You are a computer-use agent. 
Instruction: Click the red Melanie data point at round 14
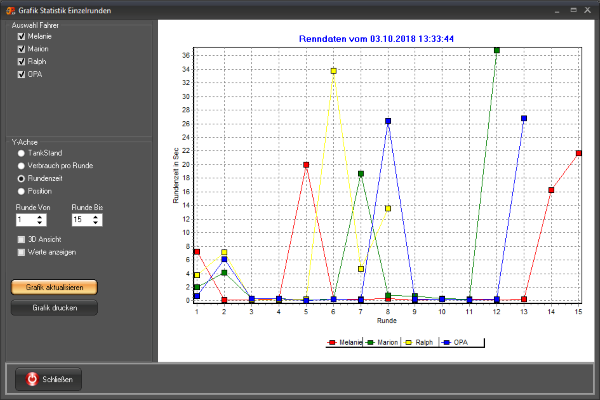pyautogui.click(x=551, y=190)
